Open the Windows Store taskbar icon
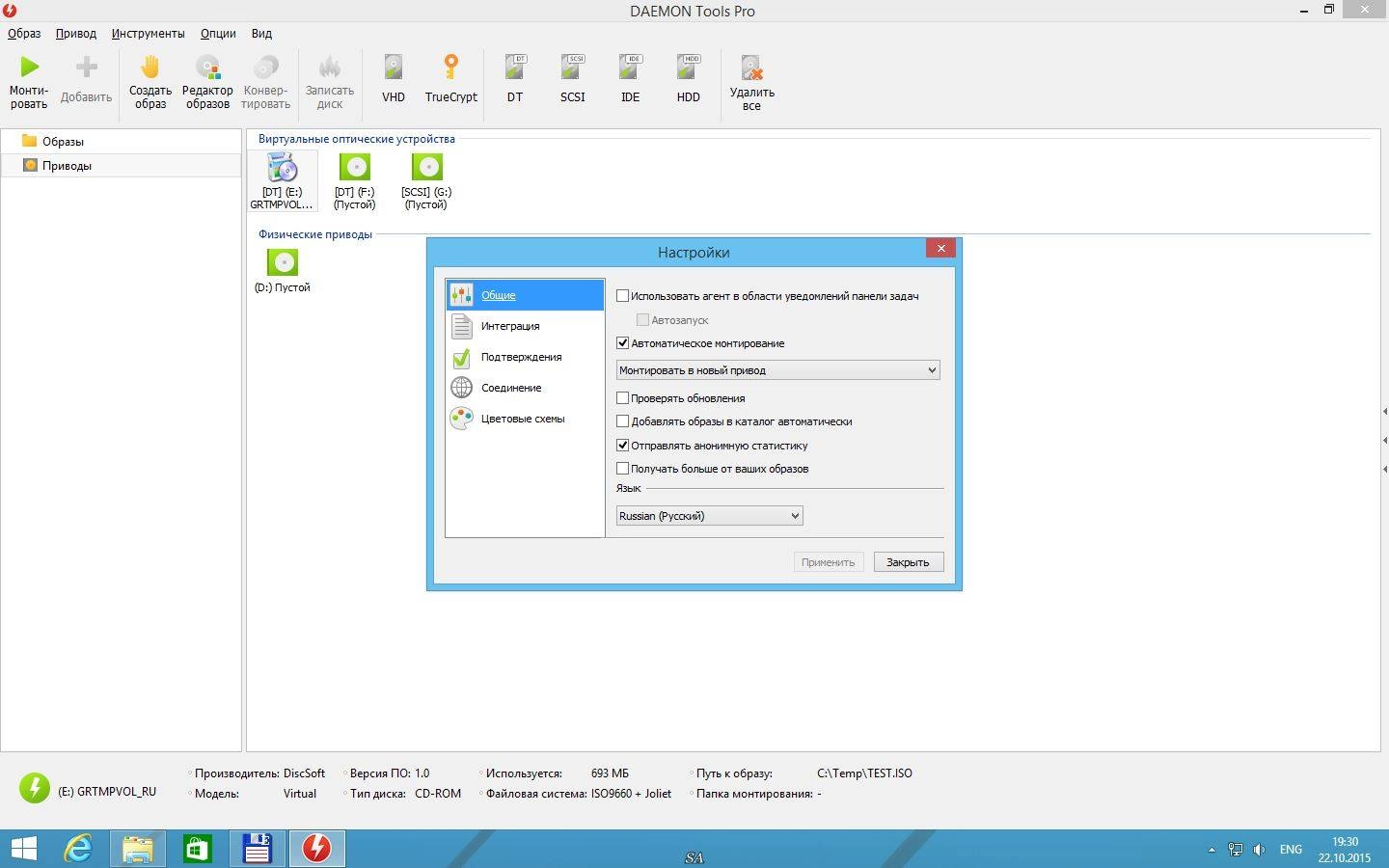The width and height of the screenshot is (1389, 868). [x=198, y=849]
